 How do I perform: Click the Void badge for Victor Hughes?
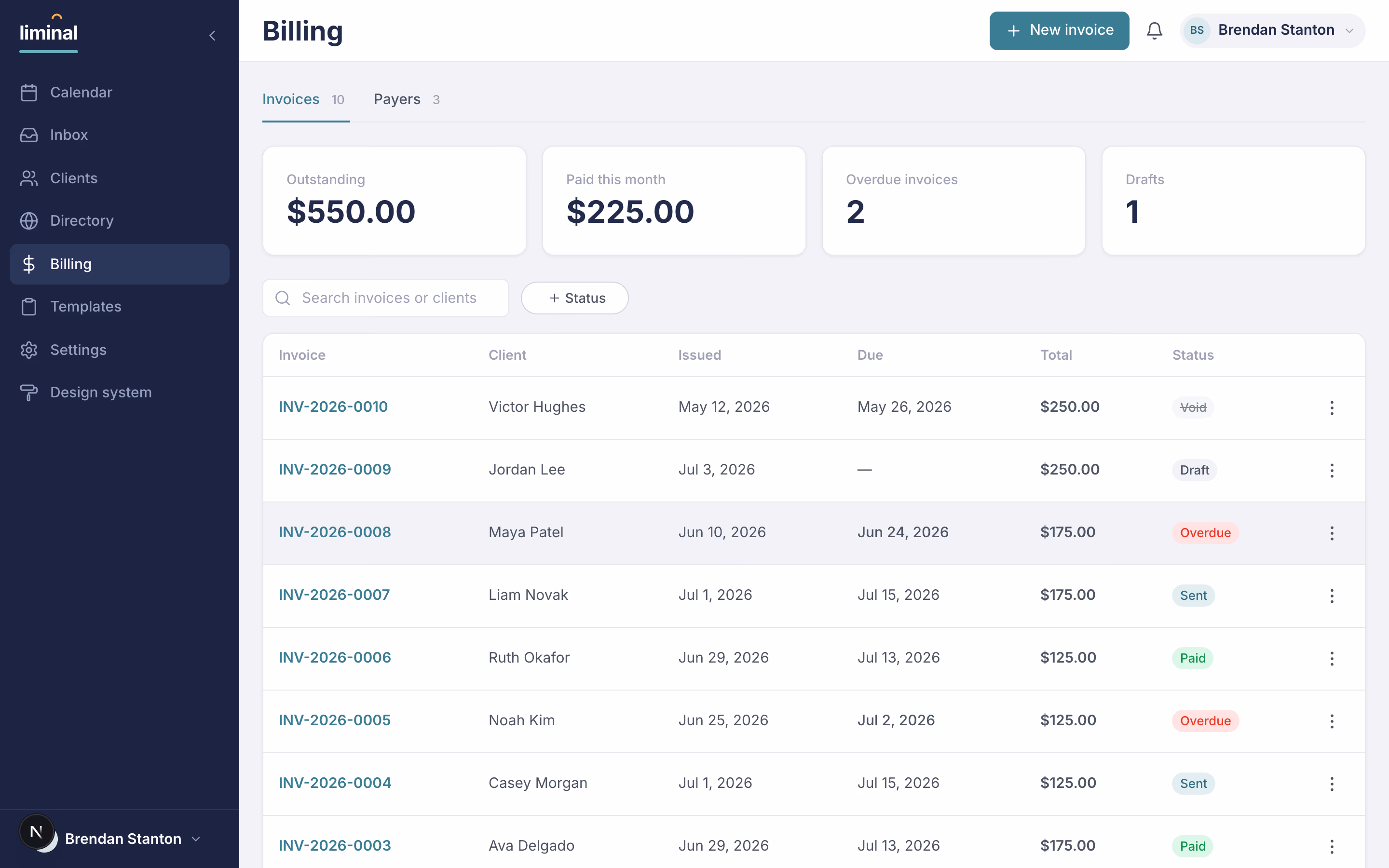(1193, 407)
